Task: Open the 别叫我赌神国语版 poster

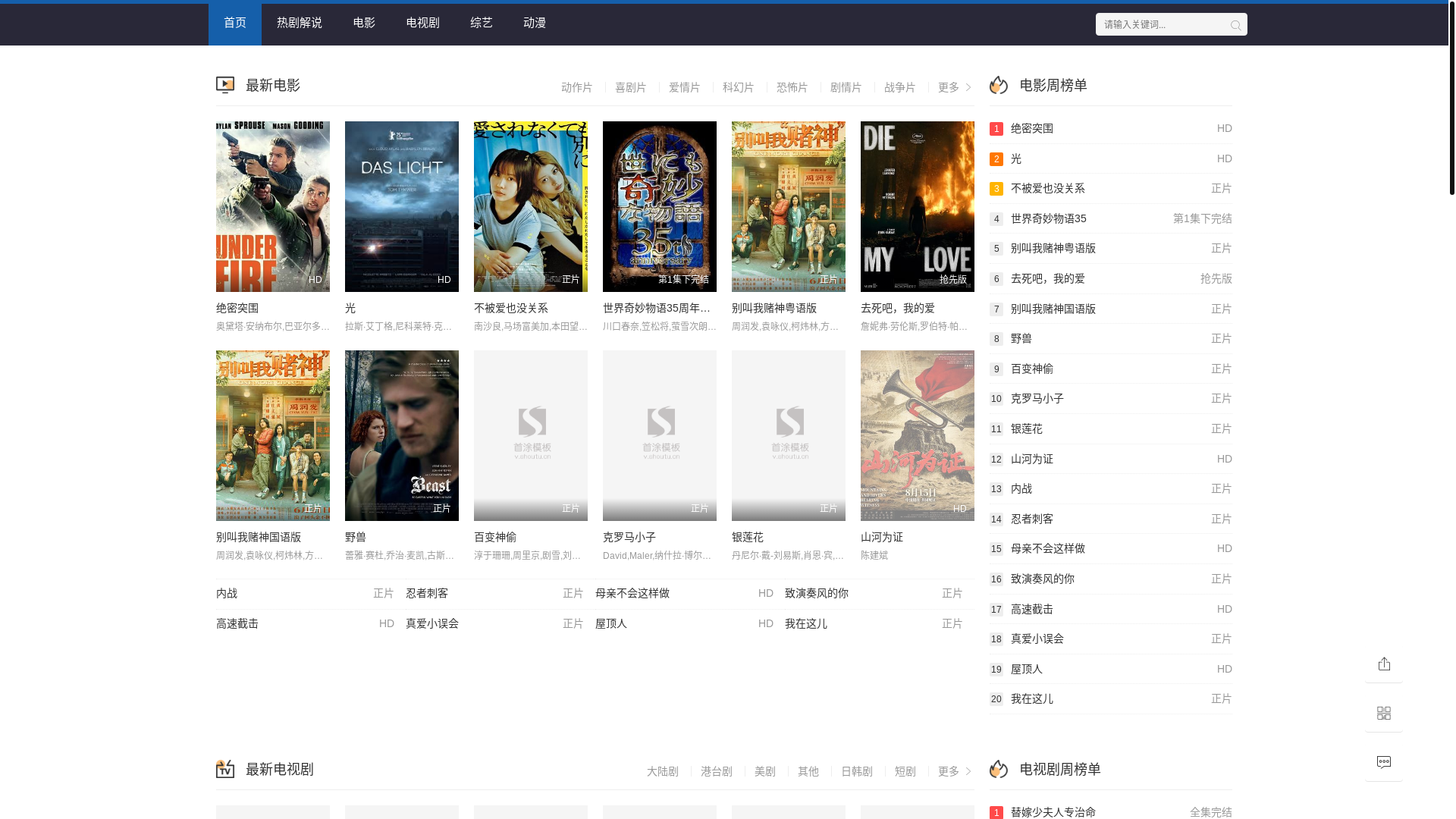Action: [x=273, y=435]
